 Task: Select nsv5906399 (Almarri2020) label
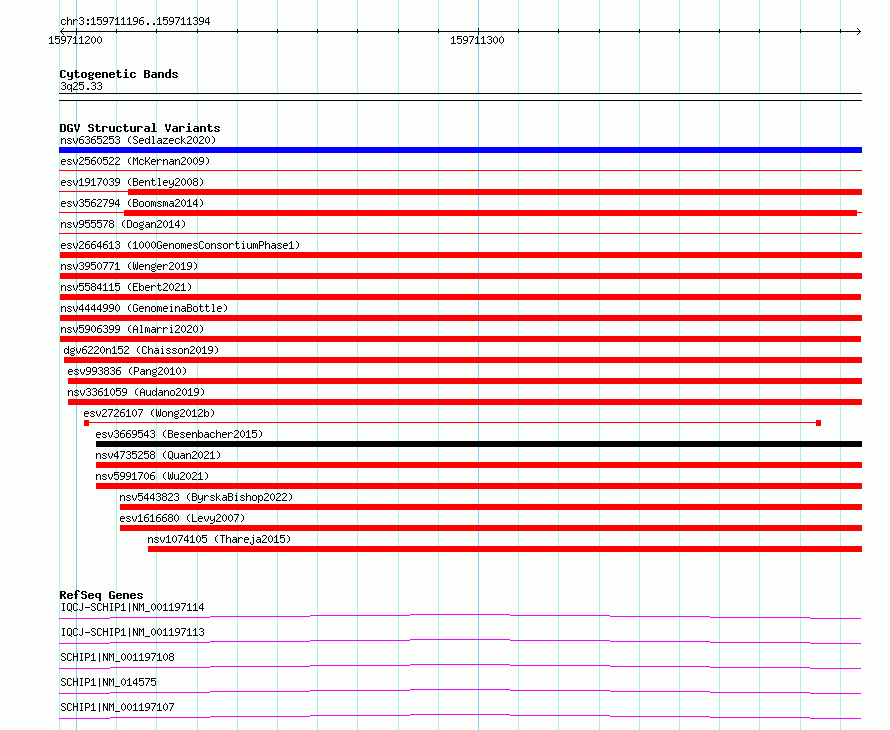coord(132,329)
